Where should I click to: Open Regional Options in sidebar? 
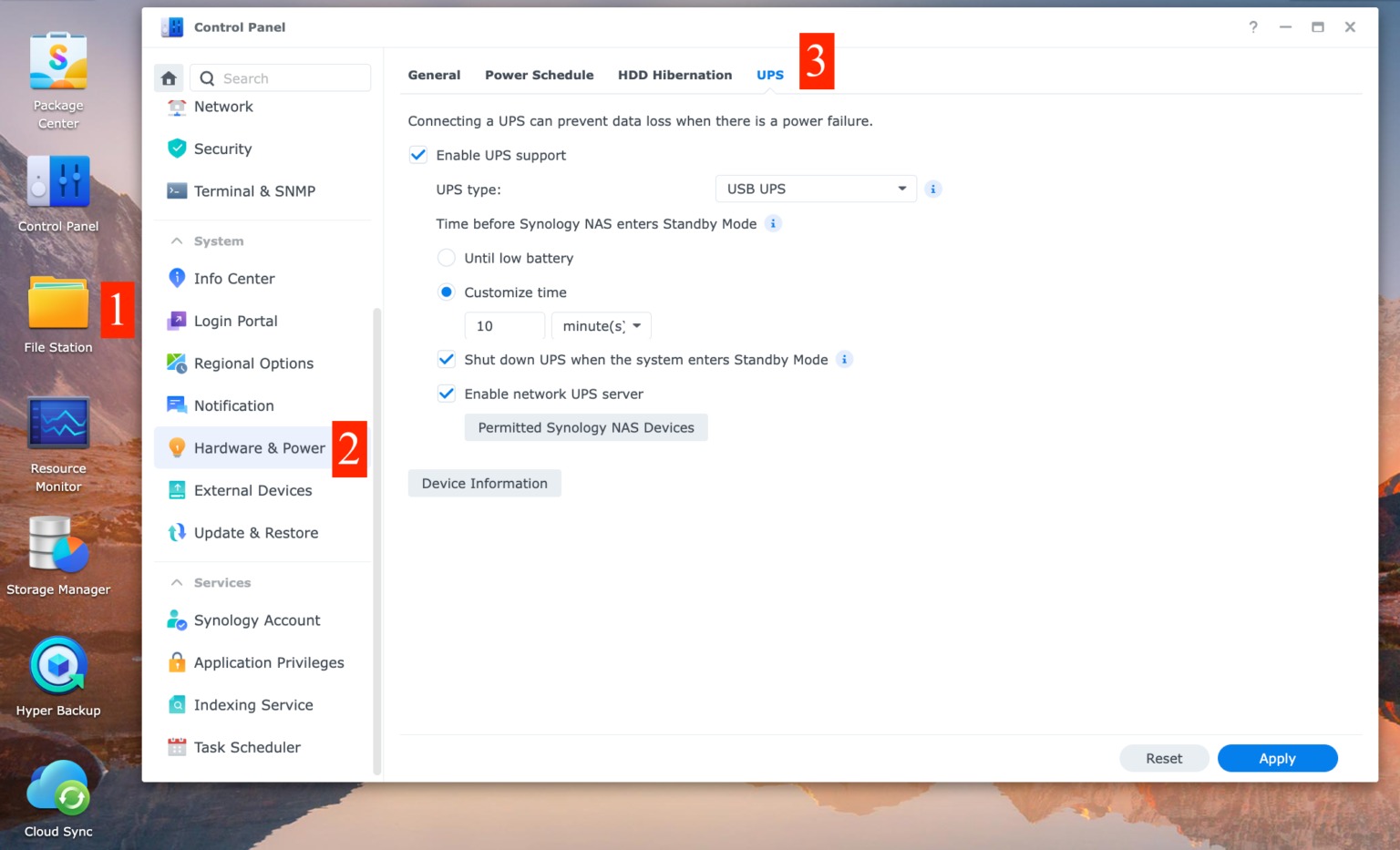[x=262, y=363]
